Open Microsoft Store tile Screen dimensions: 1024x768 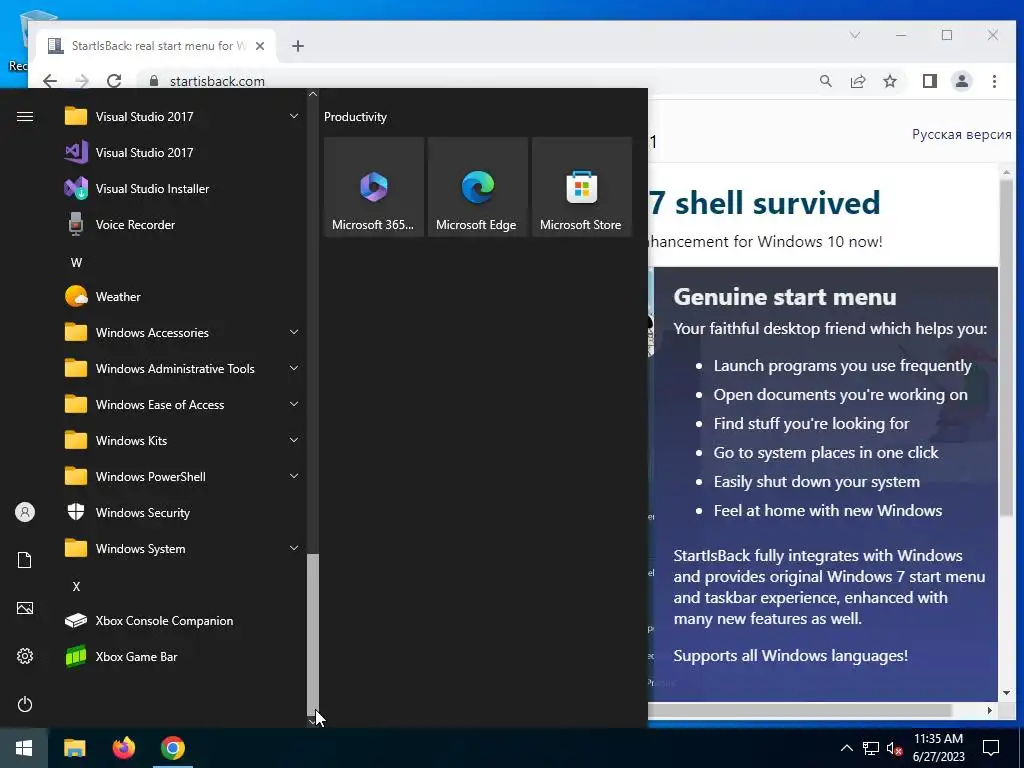click(x=581, y=187)
